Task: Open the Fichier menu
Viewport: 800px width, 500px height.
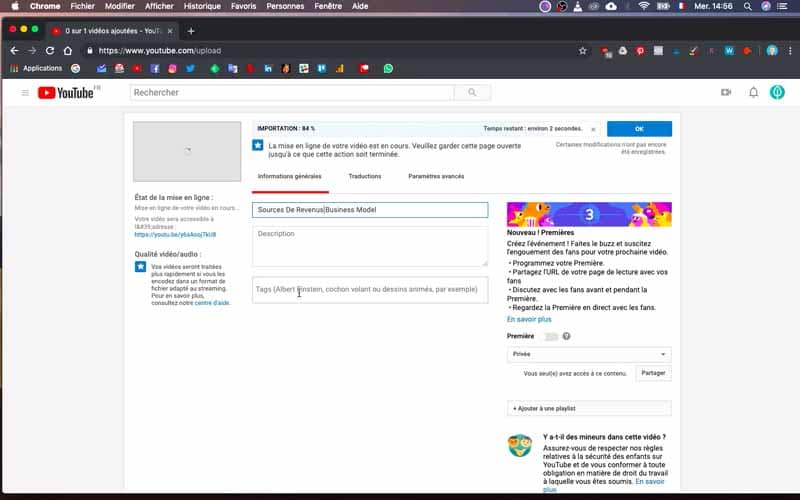Action: point(83,6)
